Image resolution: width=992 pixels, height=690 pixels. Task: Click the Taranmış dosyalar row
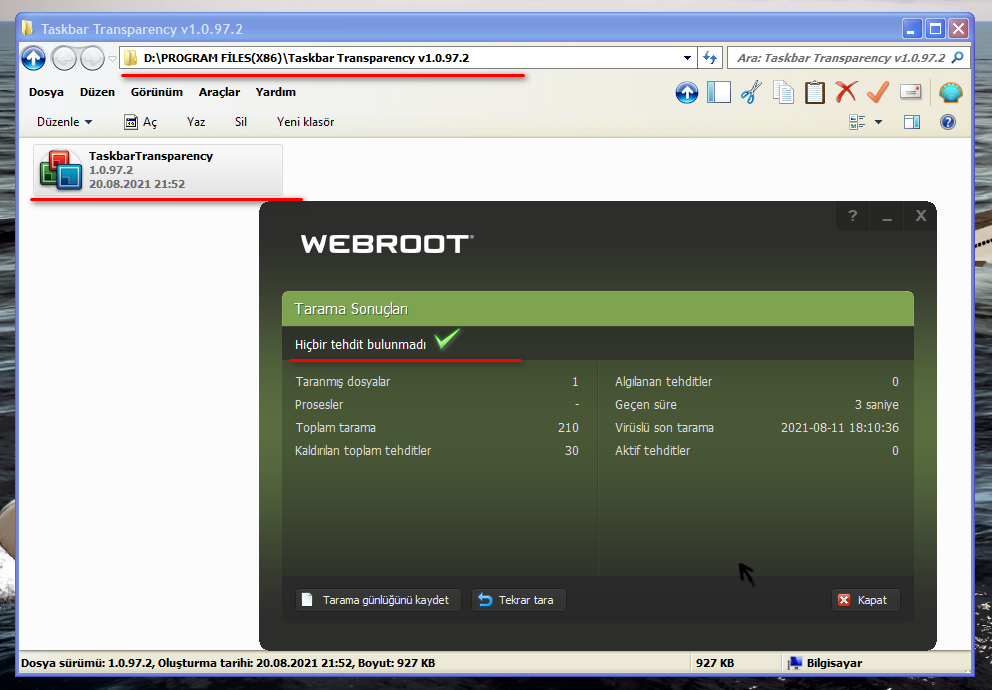437,381
